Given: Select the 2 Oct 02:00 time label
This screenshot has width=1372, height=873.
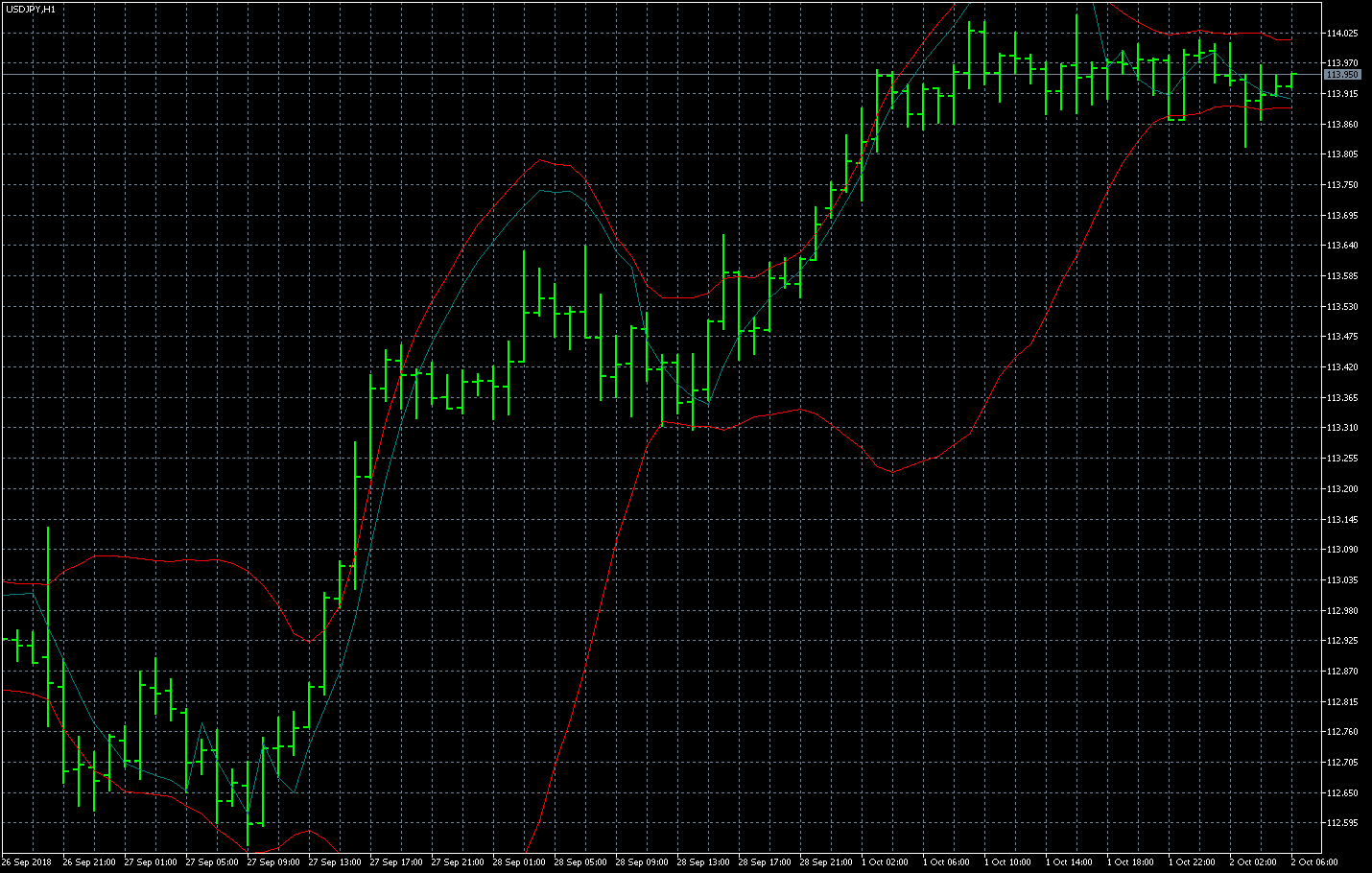Looking at the screenshot, I should click(x=1253, y=862).
